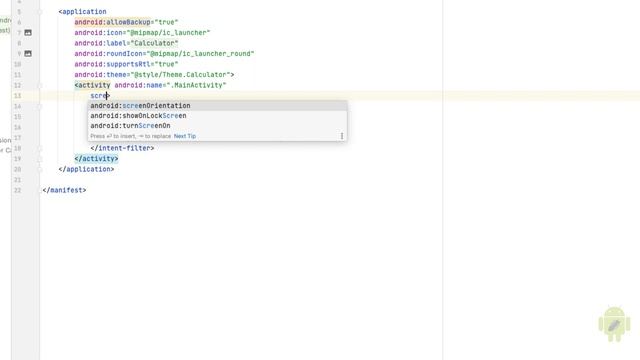Click the "@mipmap/ic_launcher" value

(x=168, y=33)
